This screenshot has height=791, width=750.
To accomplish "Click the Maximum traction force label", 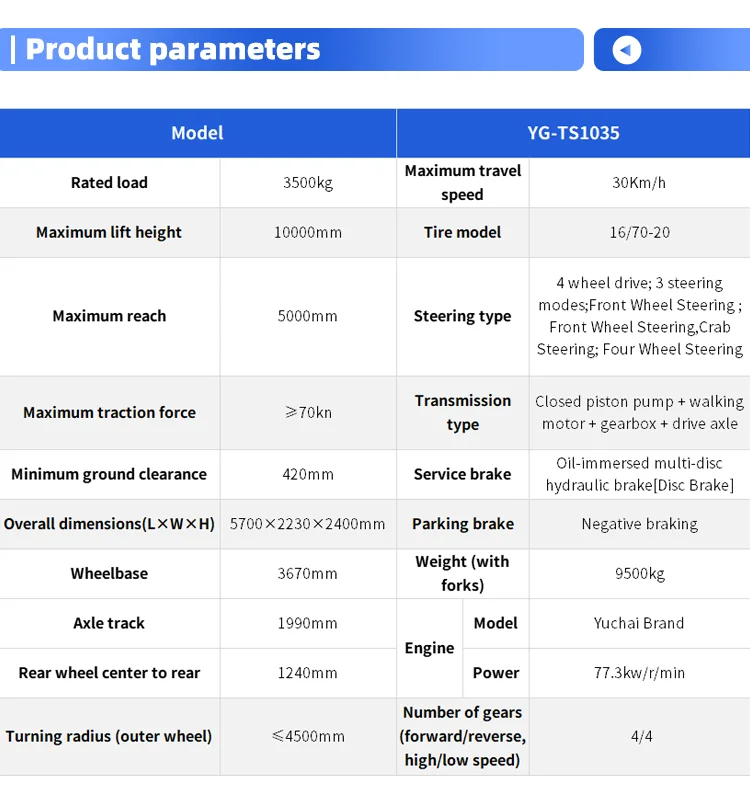I will coord(109,412).
